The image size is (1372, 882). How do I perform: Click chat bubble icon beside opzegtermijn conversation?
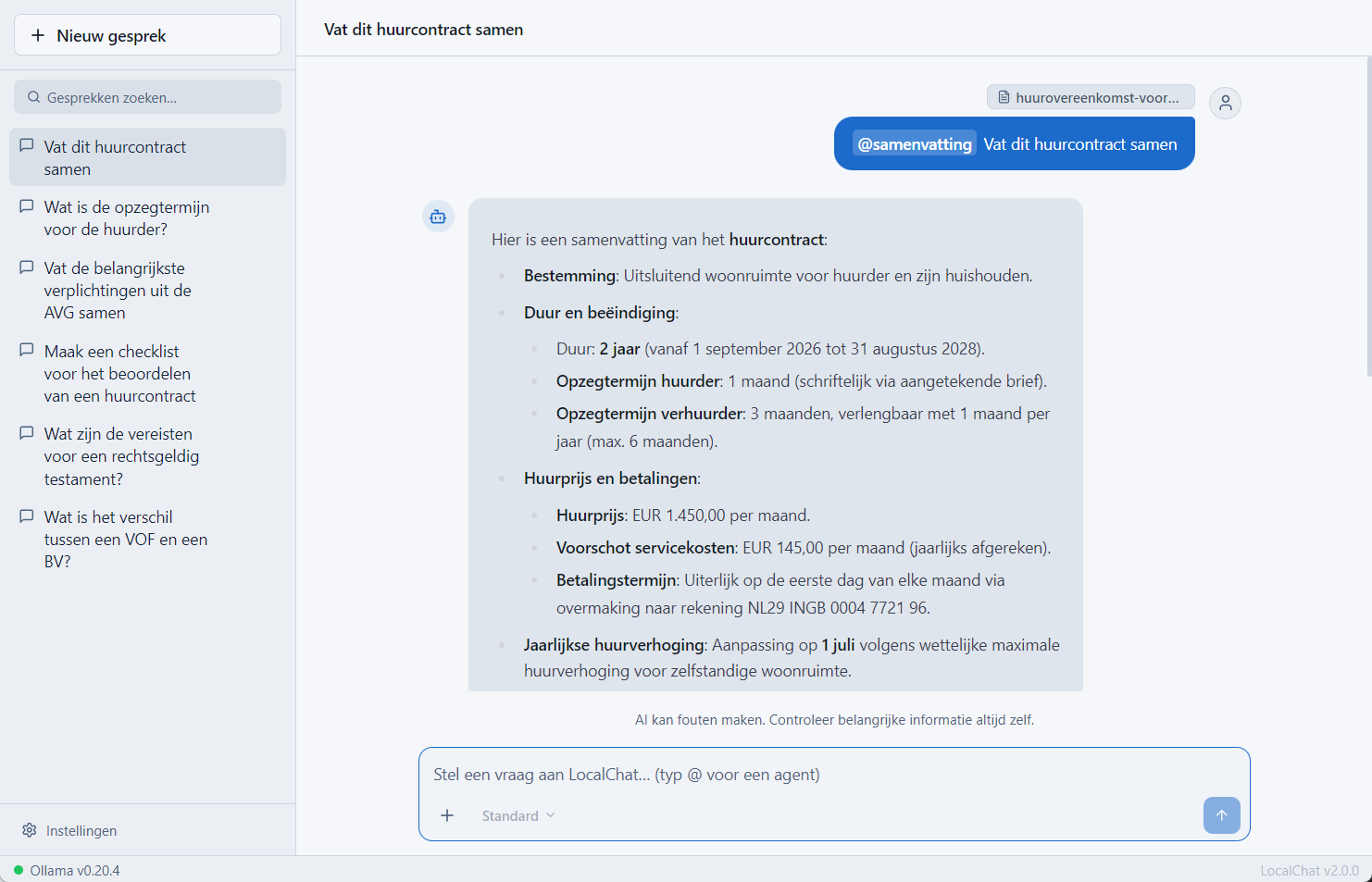(27, 206)
